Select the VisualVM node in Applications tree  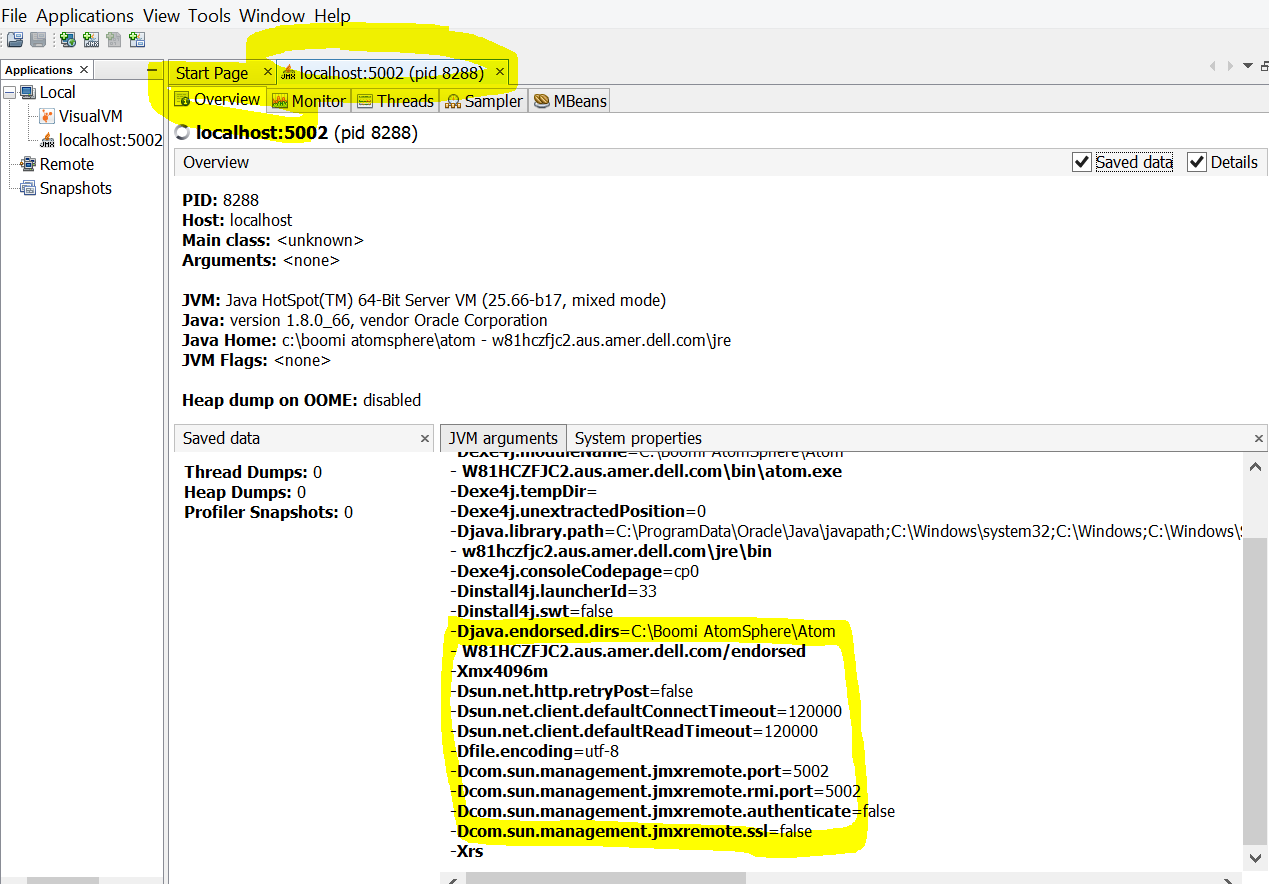click(x=90, y=115)
